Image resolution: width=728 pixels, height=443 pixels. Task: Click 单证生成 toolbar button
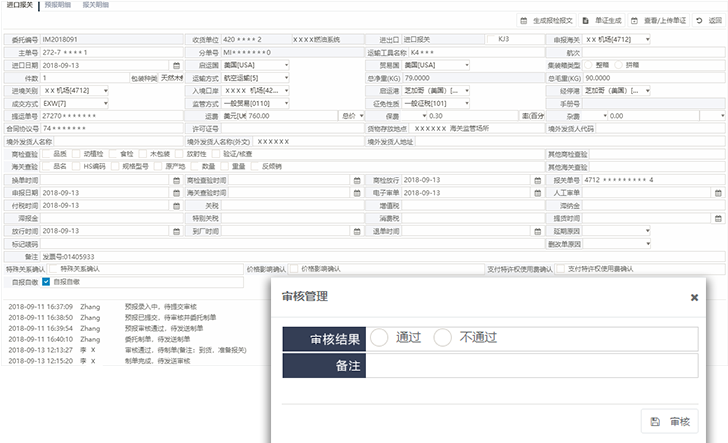pyautogui.click(x=602, y=20)
